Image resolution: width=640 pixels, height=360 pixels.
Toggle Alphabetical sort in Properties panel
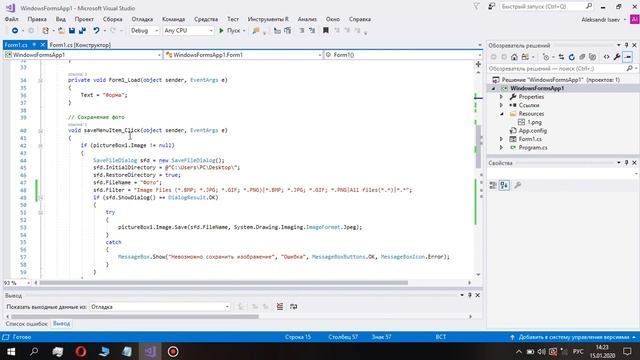(x=504, y=186)
